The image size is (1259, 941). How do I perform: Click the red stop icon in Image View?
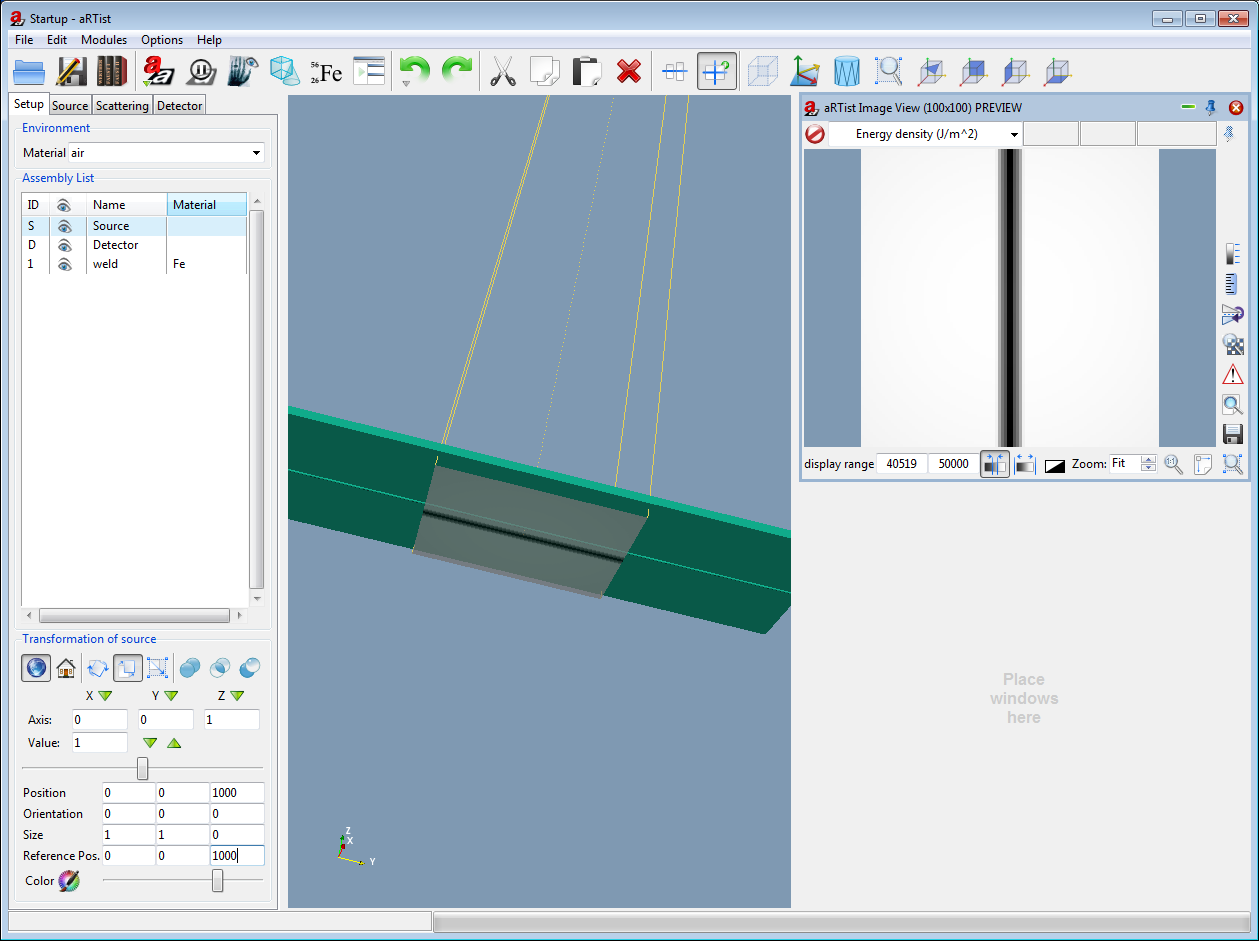click(815, 134)
